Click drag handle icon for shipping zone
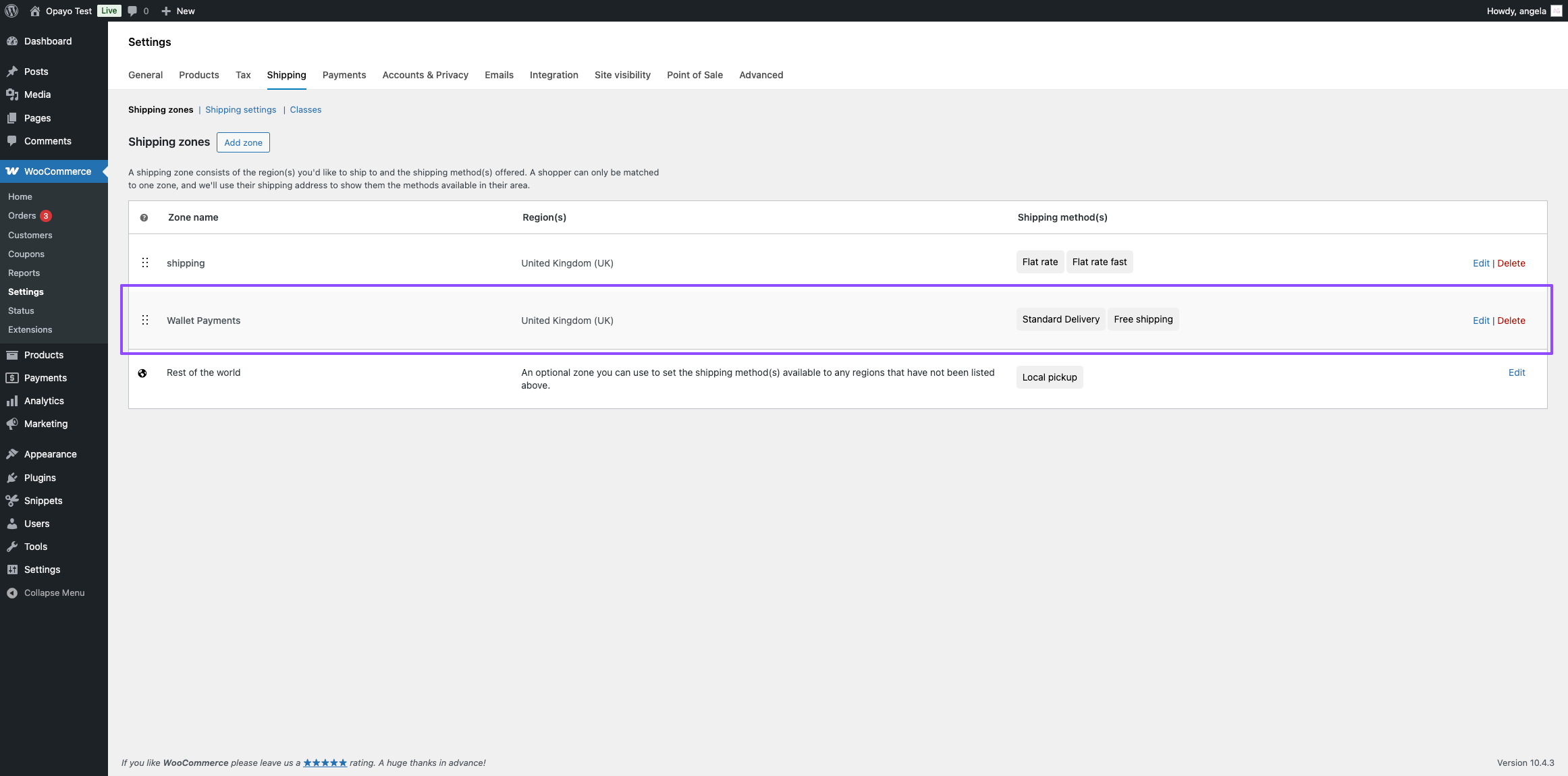The image size is (1568, 776). [x=145, y=262]
